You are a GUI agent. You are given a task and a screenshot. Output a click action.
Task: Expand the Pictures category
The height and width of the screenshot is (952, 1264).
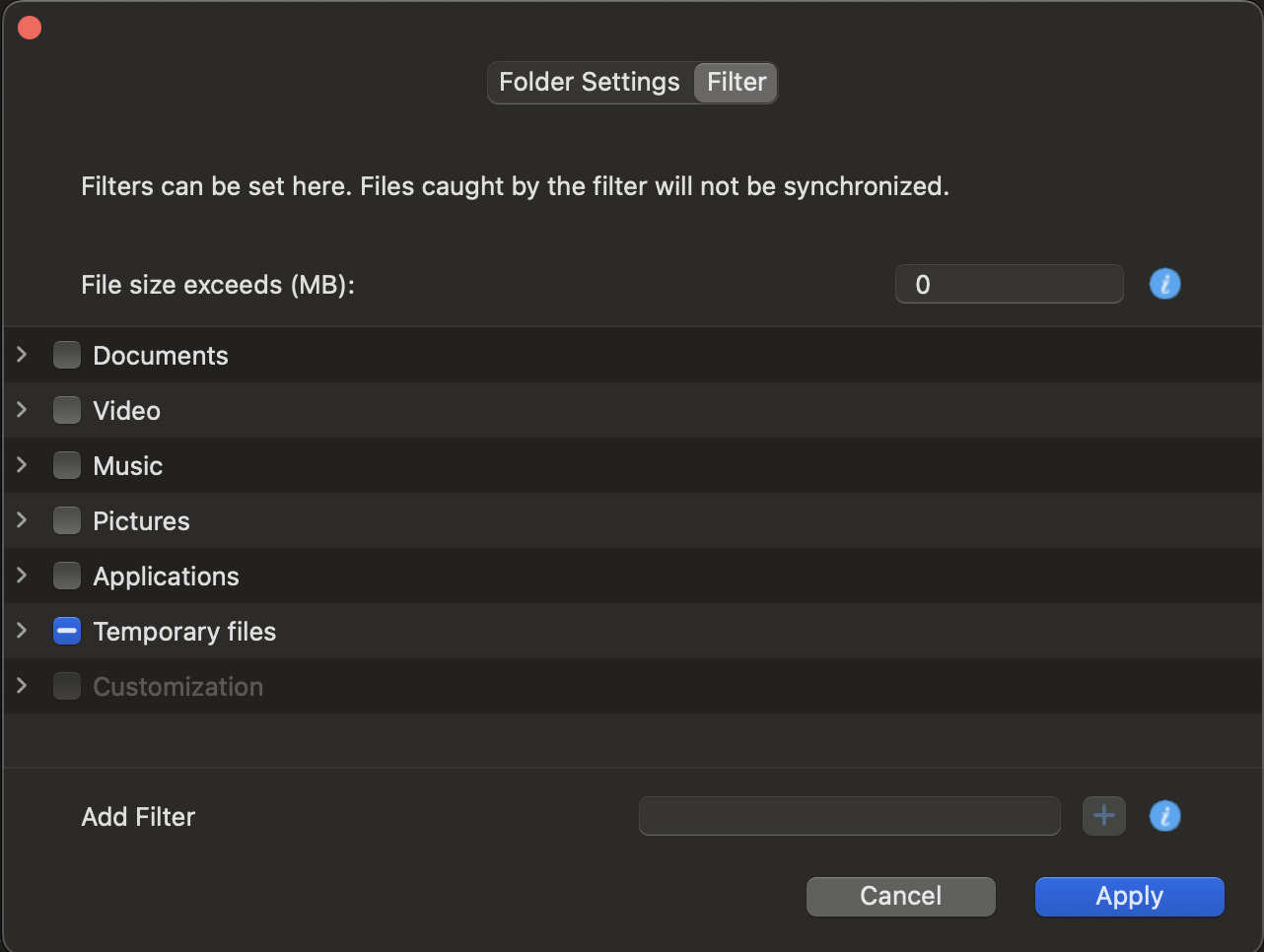click(x=22, y=519)
